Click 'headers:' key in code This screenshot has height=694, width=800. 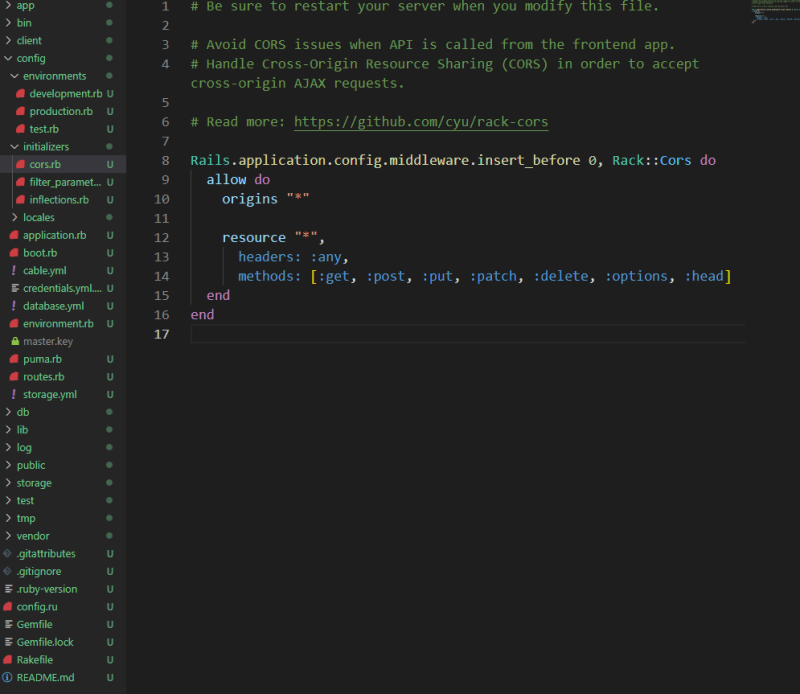(x=269, y=257)
